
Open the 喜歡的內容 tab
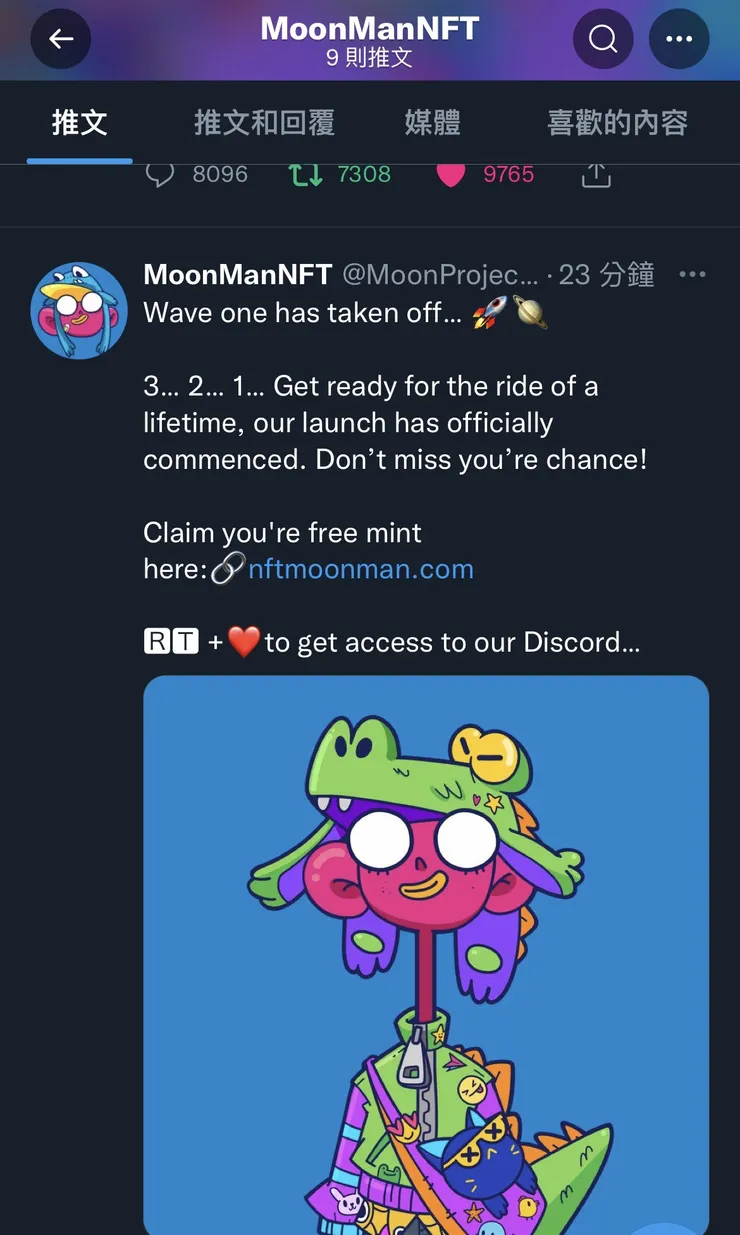point(617,123)
